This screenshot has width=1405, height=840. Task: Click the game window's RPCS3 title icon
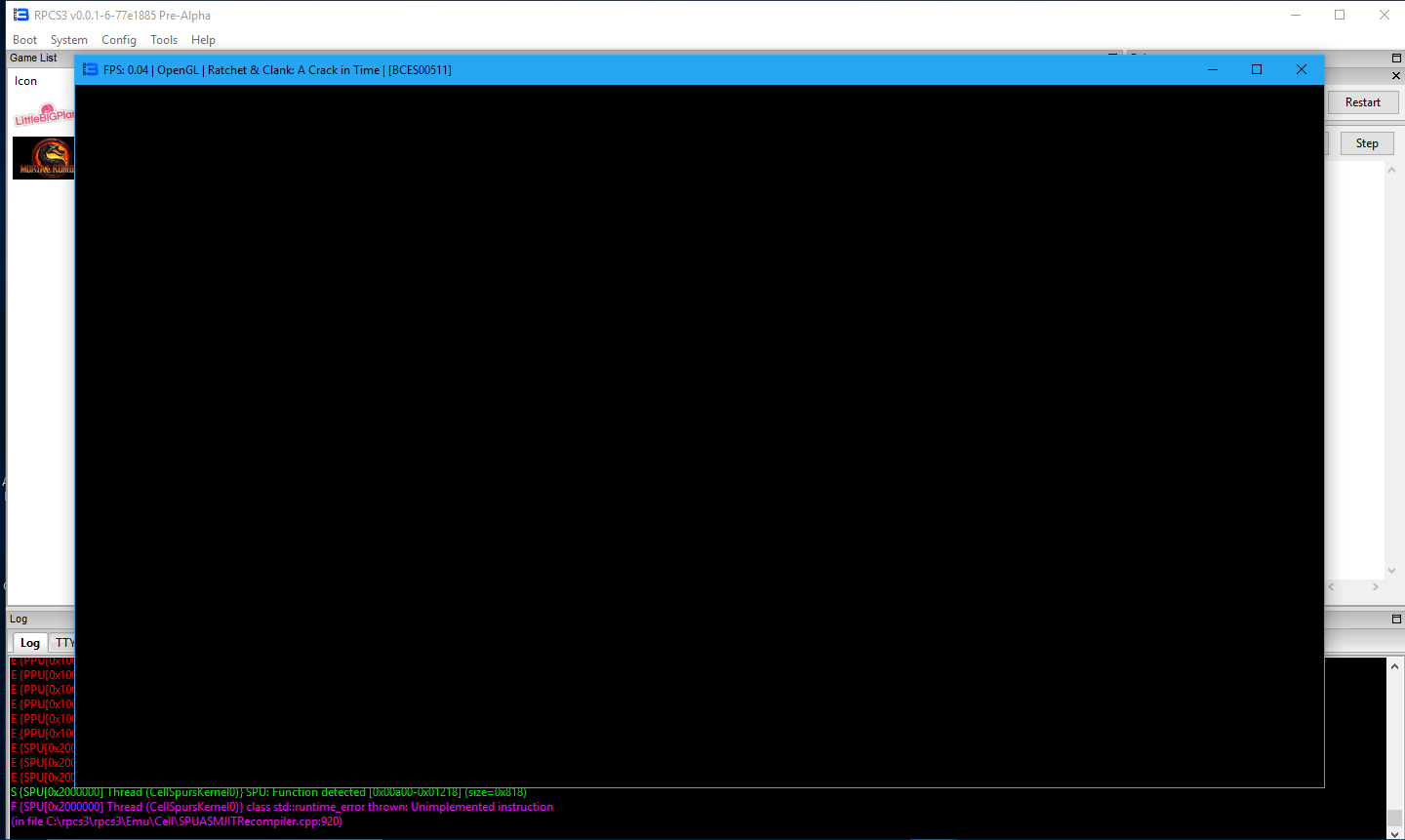tap(91, 69)
